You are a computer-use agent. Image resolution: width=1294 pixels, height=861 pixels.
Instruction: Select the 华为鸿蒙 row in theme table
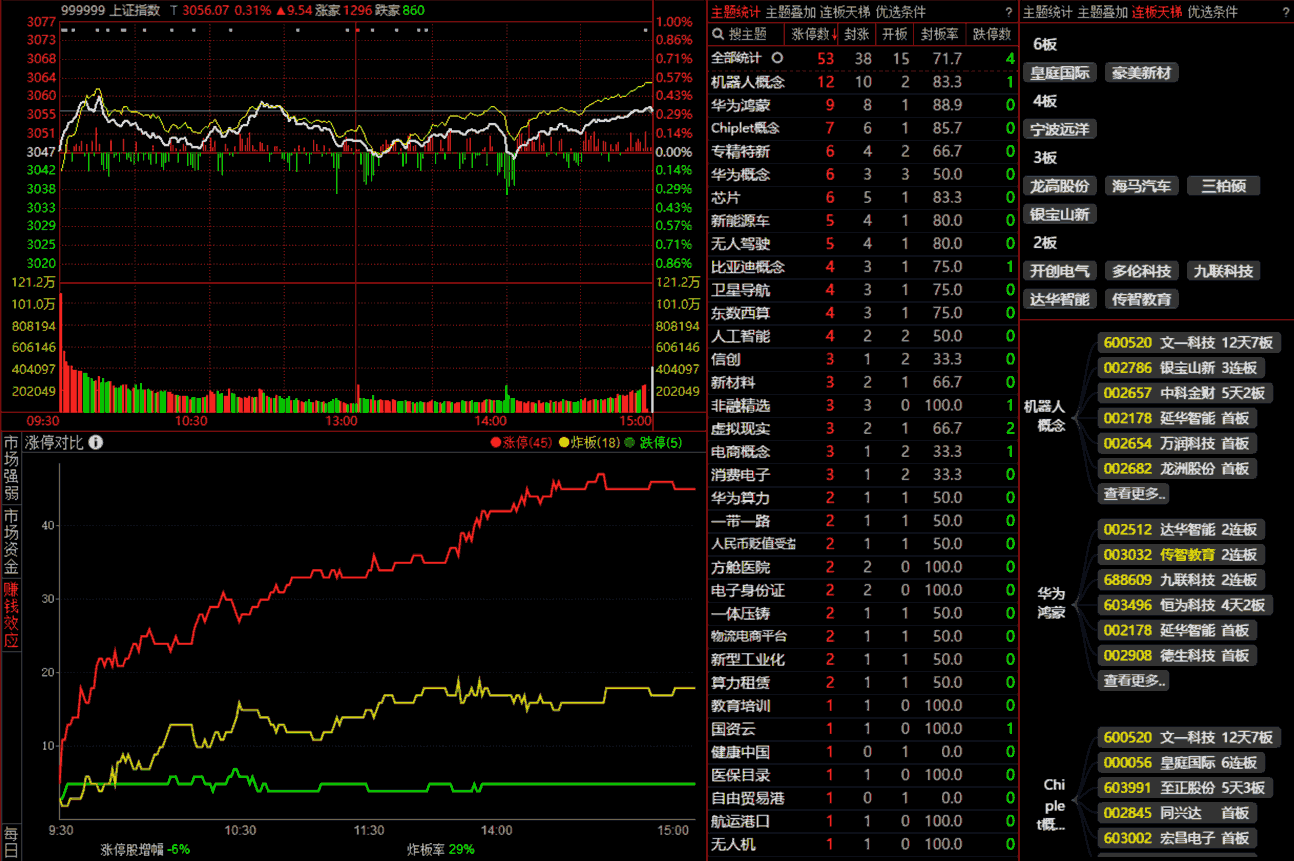(x=863, y=104)
